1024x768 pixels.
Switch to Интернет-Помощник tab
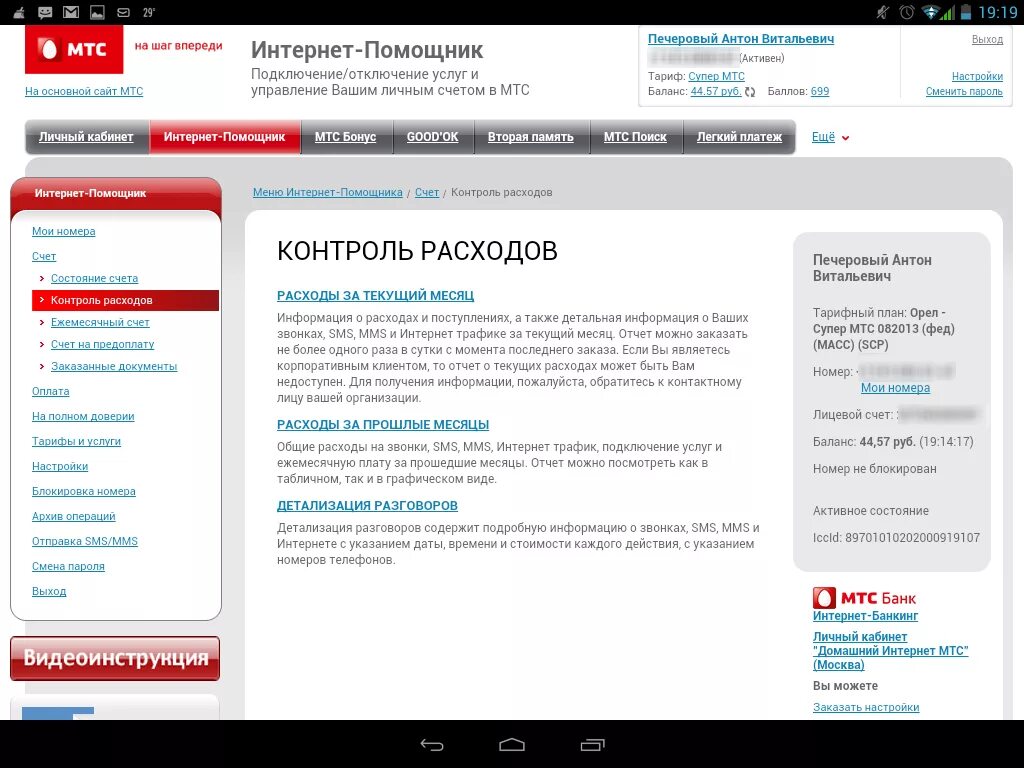click(225, 137)
